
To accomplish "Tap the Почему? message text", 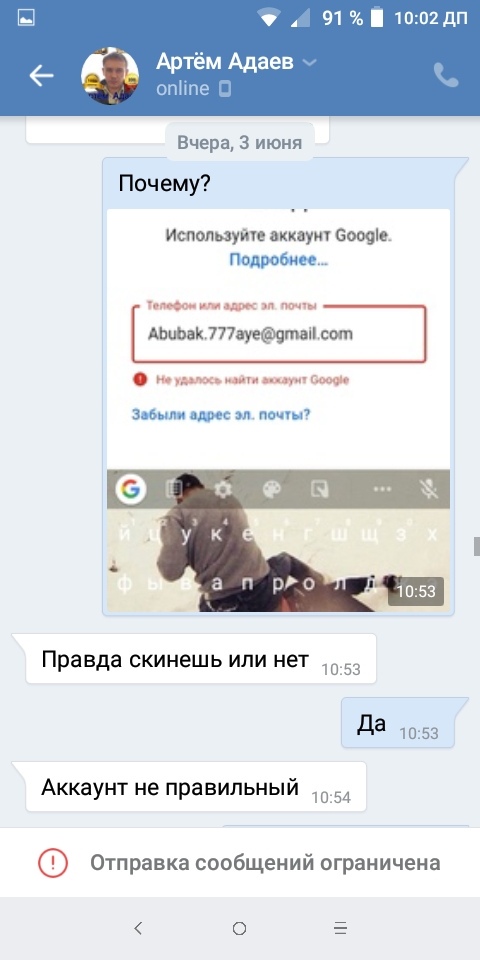I will point(164,184).
